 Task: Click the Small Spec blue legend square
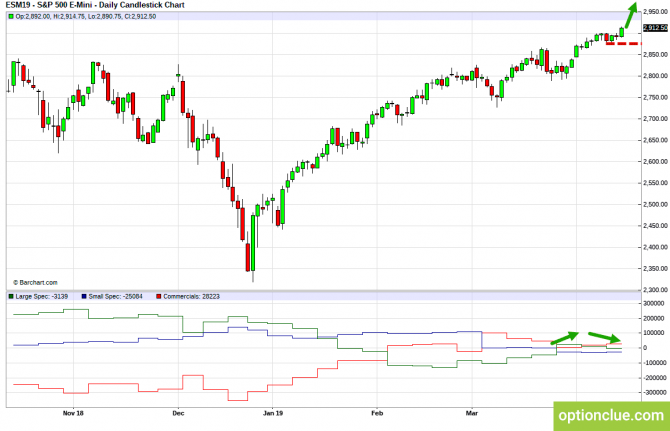[x=84, y=296]
